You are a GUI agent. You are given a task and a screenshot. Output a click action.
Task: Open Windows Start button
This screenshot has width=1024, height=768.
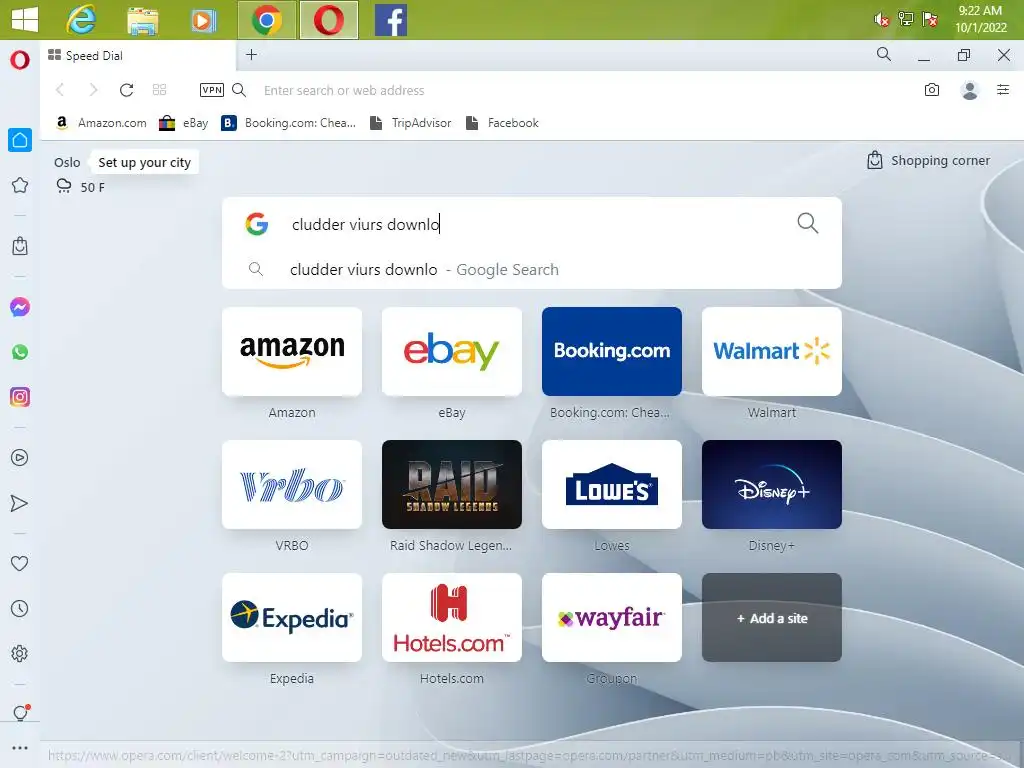point(25,20)
